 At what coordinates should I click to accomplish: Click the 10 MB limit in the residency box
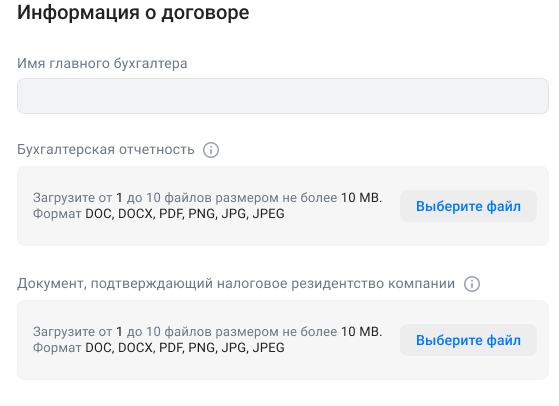[361, 332]
